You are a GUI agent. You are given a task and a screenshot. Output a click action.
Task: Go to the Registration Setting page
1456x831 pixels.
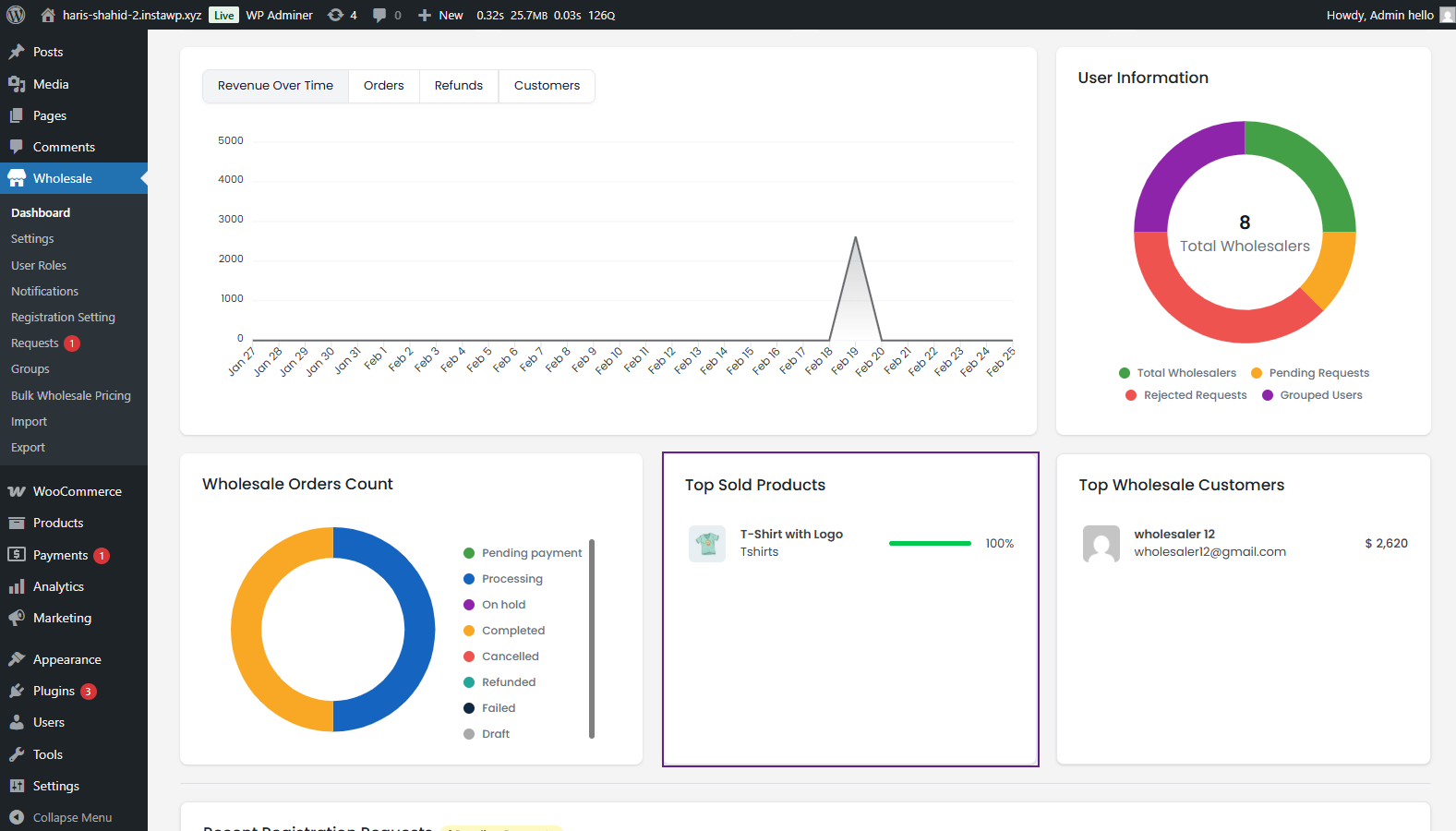[63, 317]
